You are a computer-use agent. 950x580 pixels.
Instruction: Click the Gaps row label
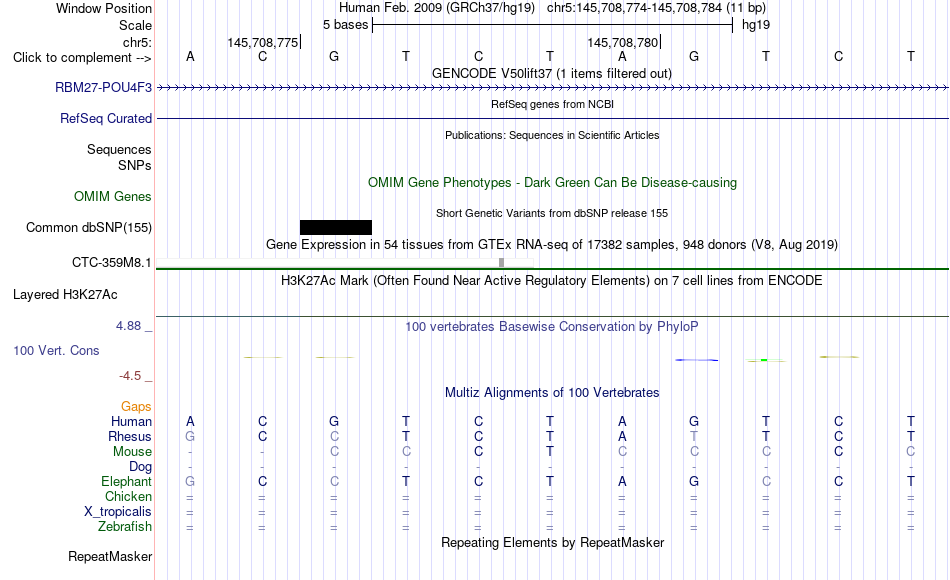[x=136, y=407]
